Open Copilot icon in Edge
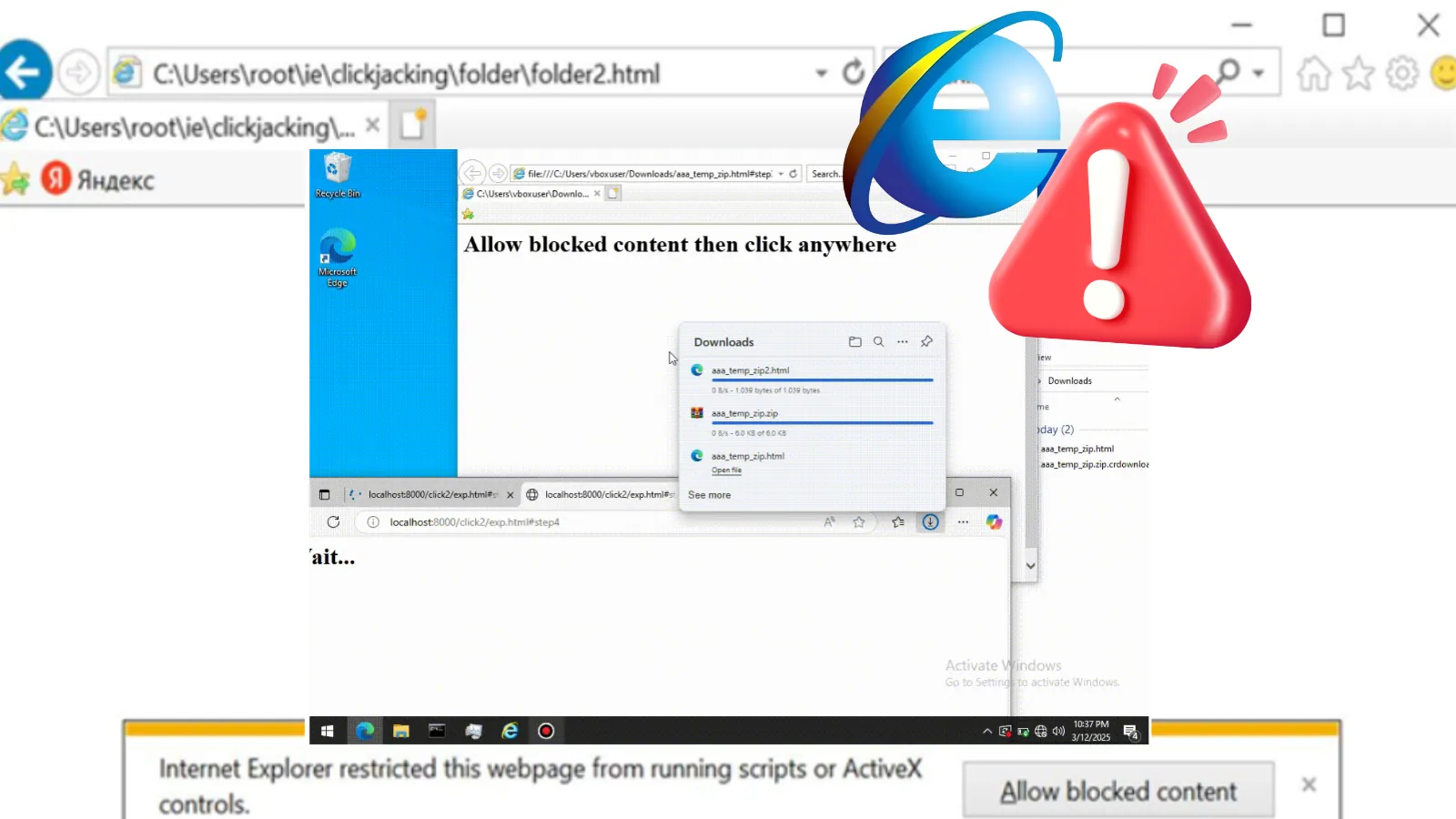This screenshot has height=819, width=1456. pyautogui.click(x=994, y=522)
